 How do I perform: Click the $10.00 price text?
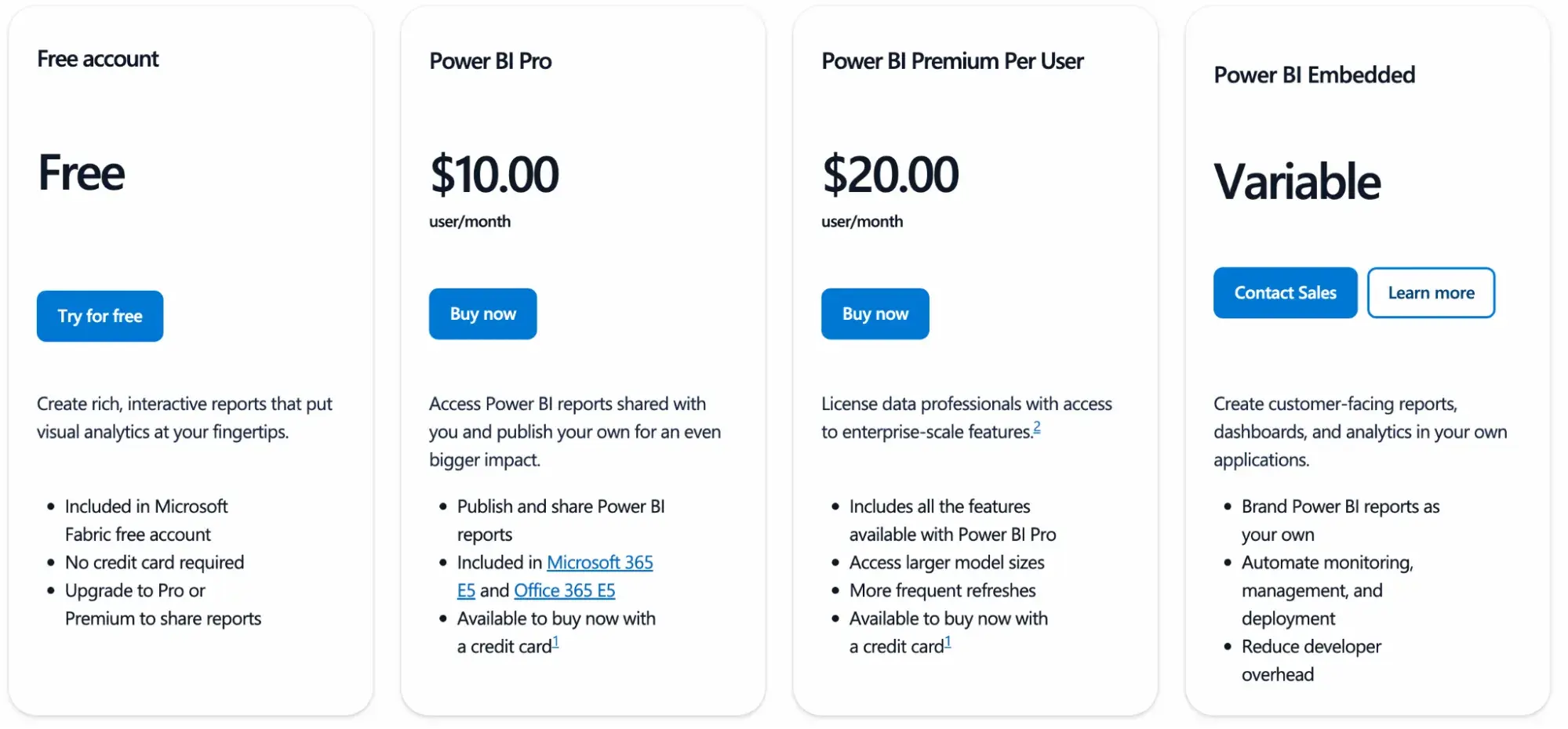(494, 174)
